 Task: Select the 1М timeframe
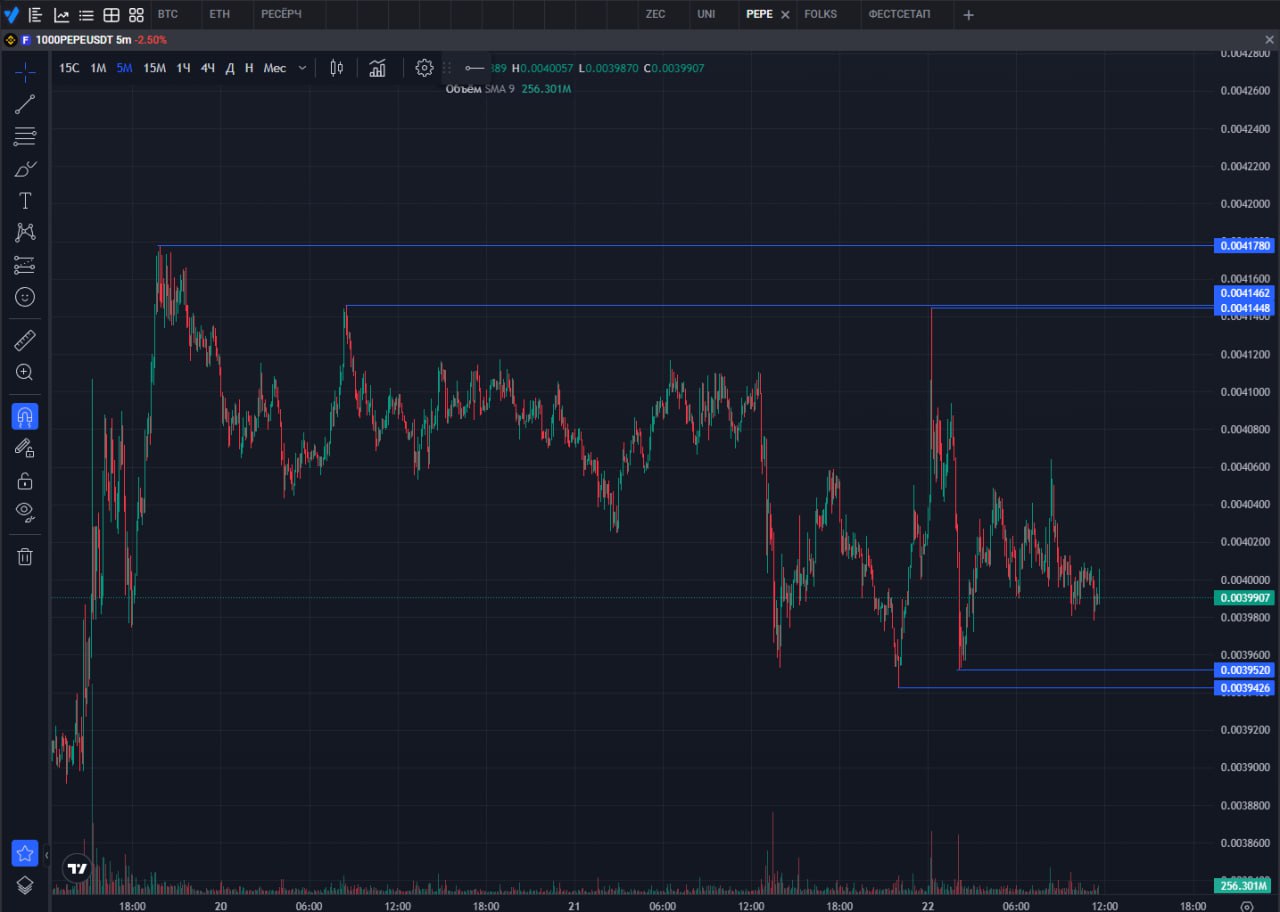coord(98,68)
